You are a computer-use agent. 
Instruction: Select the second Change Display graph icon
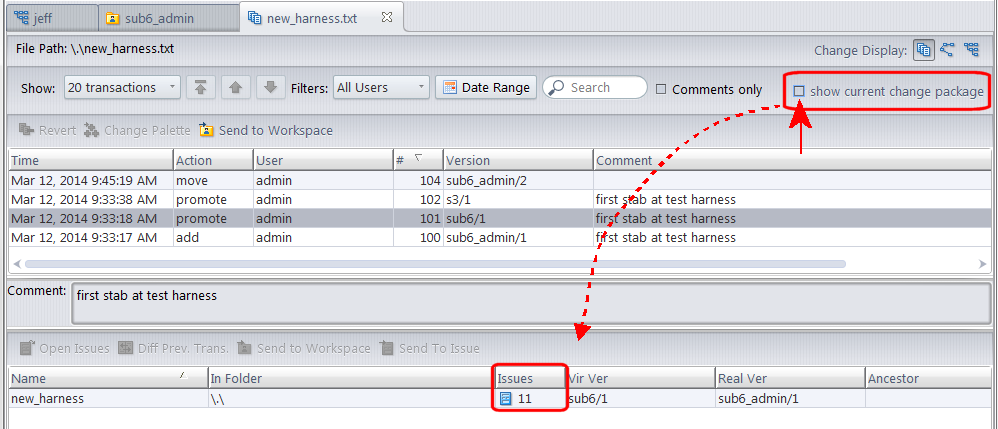tap(948, 50)
